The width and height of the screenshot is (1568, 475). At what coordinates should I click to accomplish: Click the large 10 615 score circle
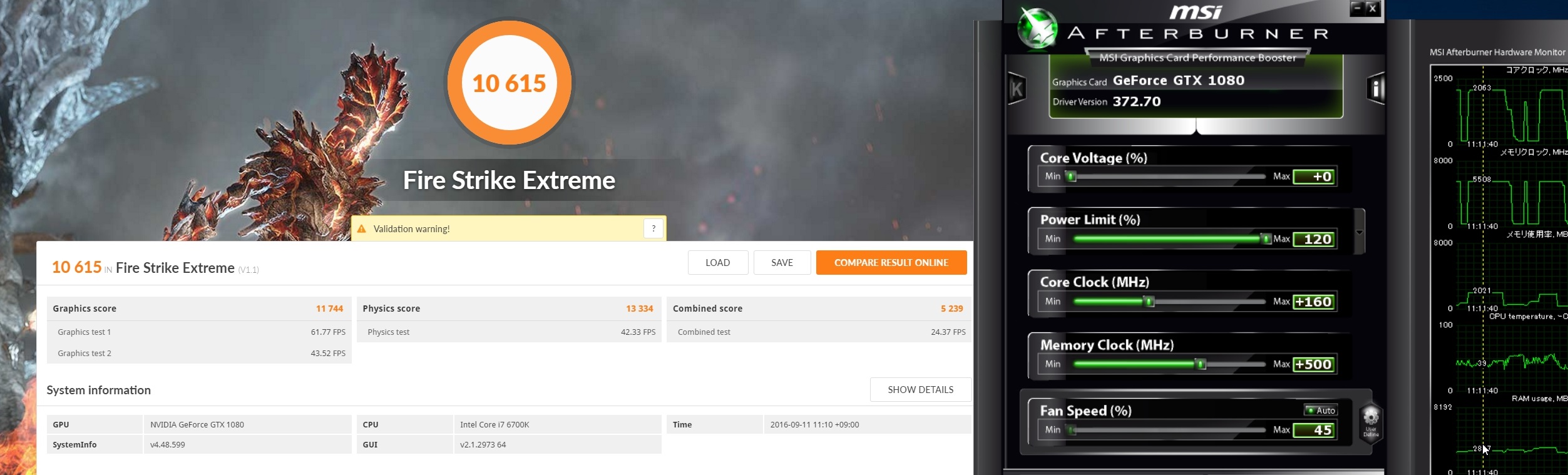point(509,83)
